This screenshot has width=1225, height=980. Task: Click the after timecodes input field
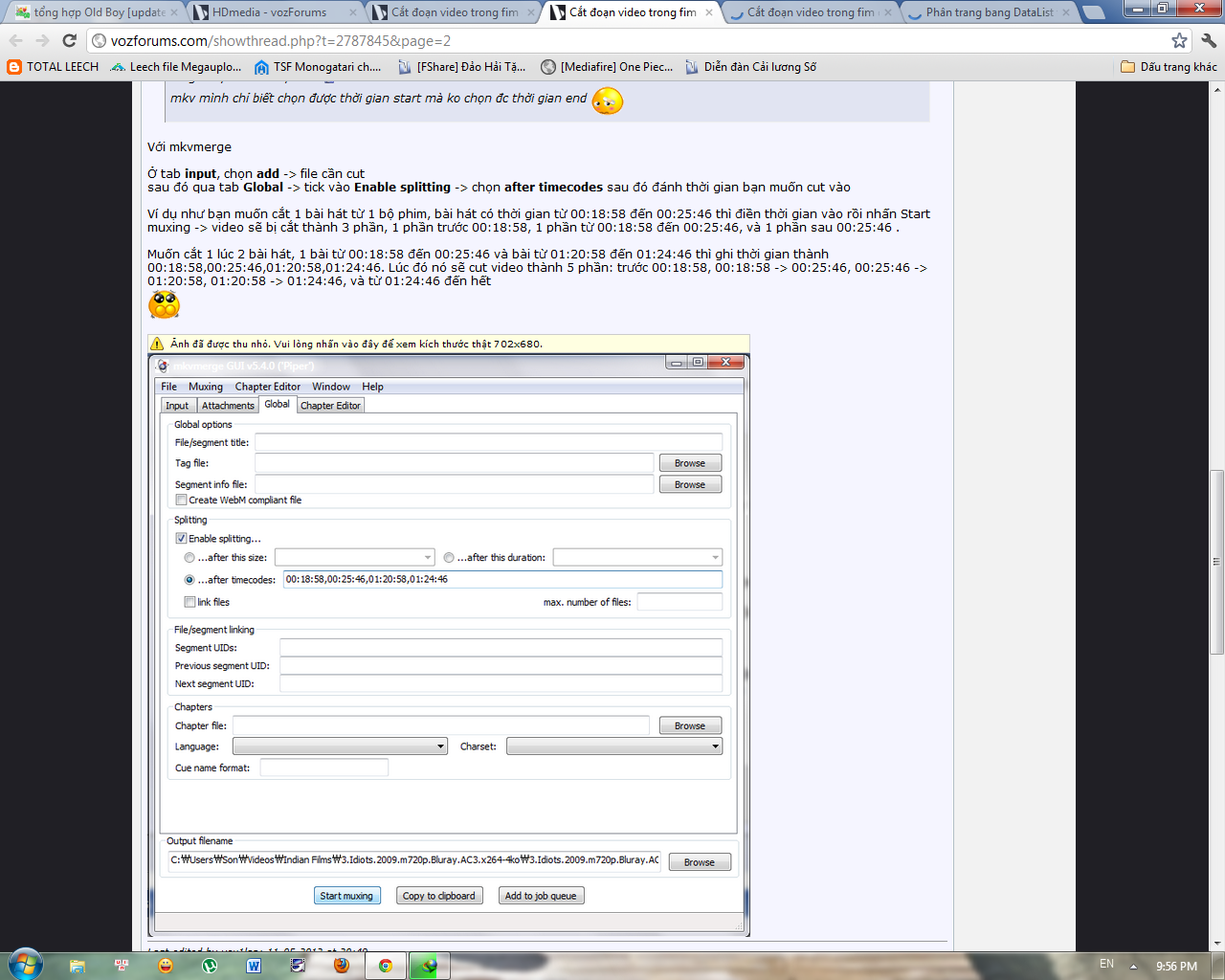click(x=502, y=579)
